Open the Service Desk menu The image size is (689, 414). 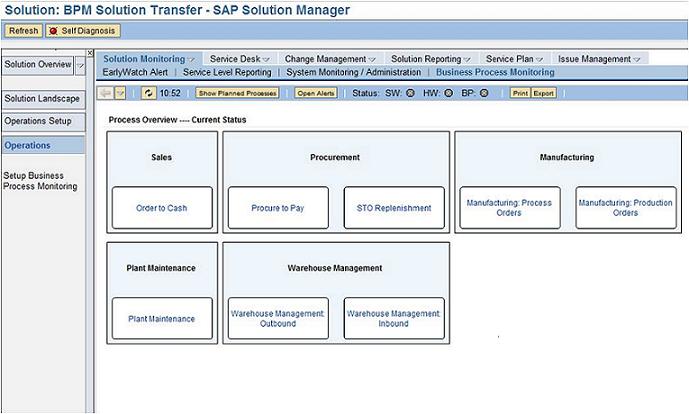point(239,59)
